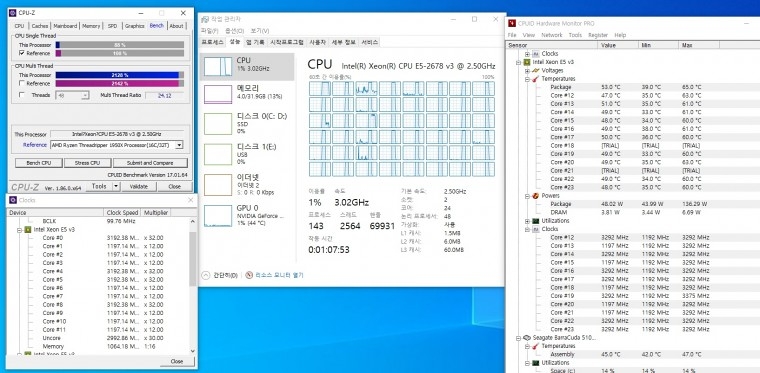The height and width of the screenshot is (373, 760).
Task: Click the Multi Thread Ratio value field
Action: [164, 95]
